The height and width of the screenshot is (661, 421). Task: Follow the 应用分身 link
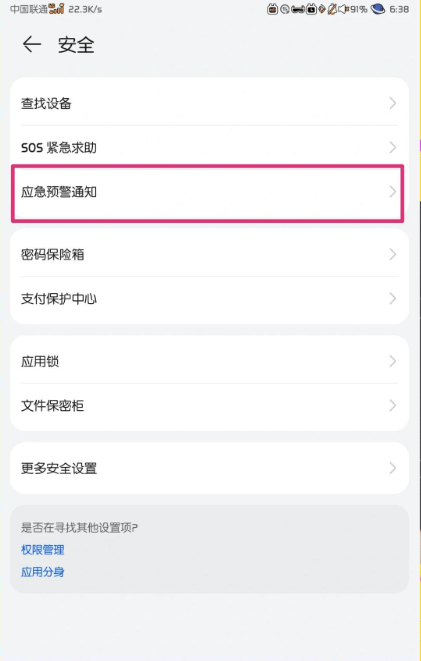pyautogui.click(x=43, y=572)
